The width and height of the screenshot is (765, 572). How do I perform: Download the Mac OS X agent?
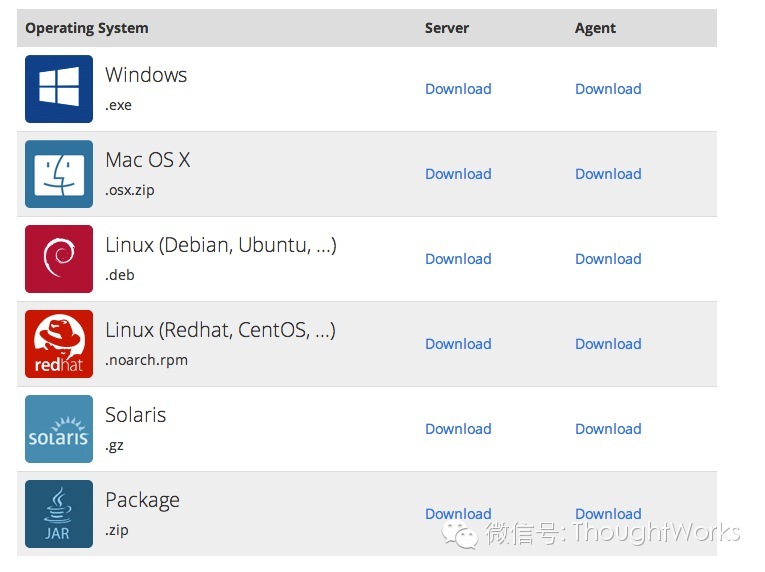[x=608, y=174]
